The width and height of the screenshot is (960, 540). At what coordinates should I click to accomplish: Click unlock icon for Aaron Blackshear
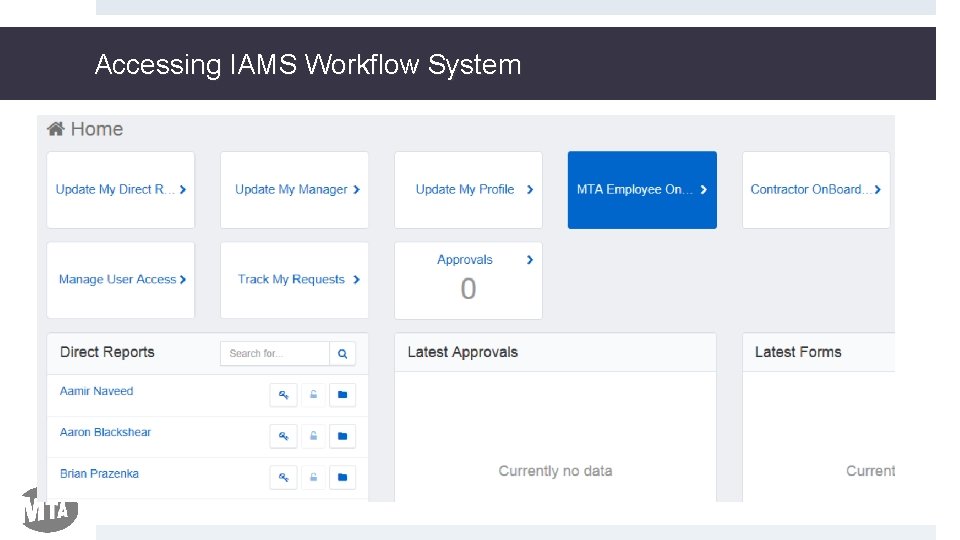pyautogui.click(x=313, y=436)
